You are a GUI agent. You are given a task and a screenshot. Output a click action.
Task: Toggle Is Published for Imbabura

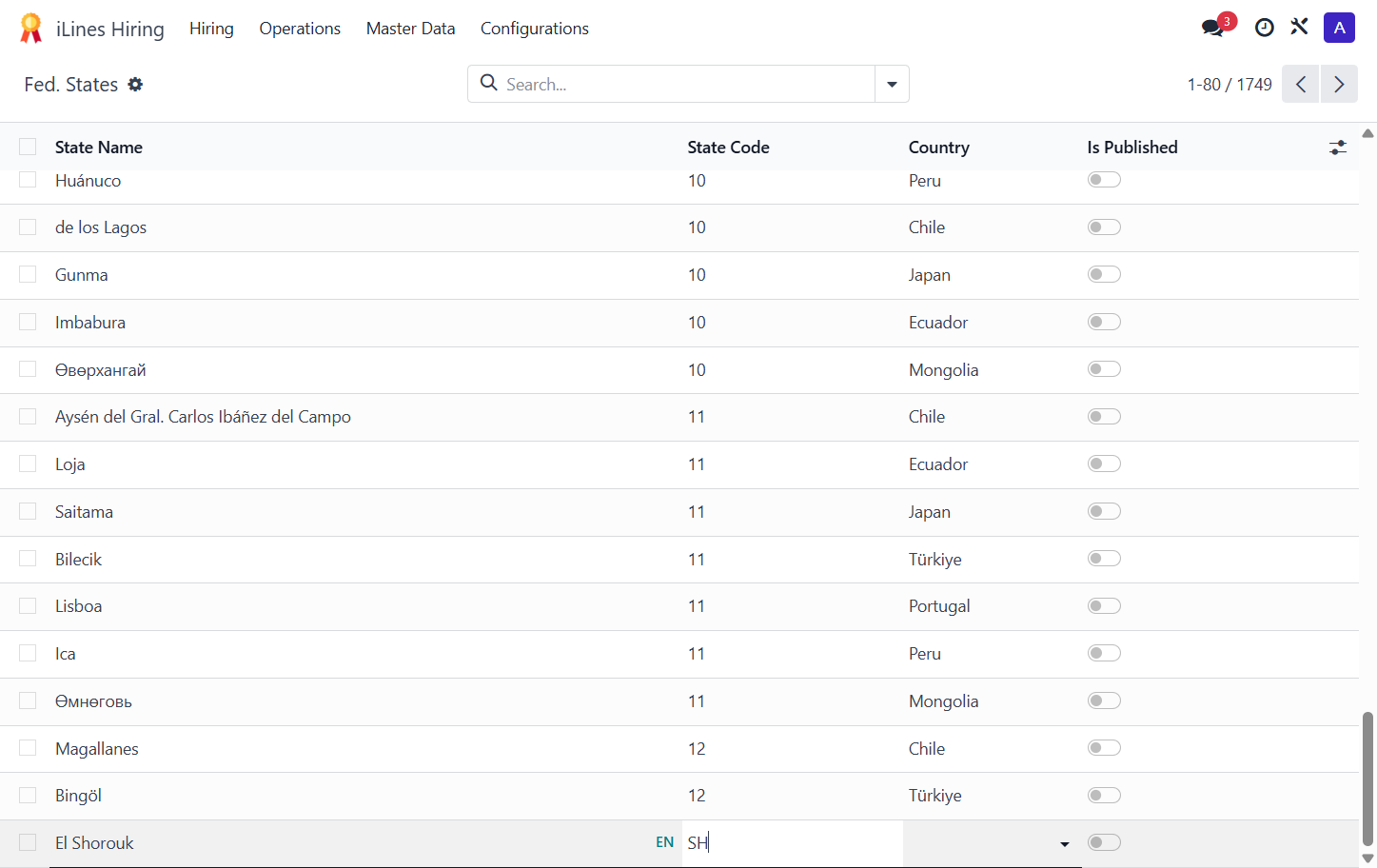(x=1104, y=322)
